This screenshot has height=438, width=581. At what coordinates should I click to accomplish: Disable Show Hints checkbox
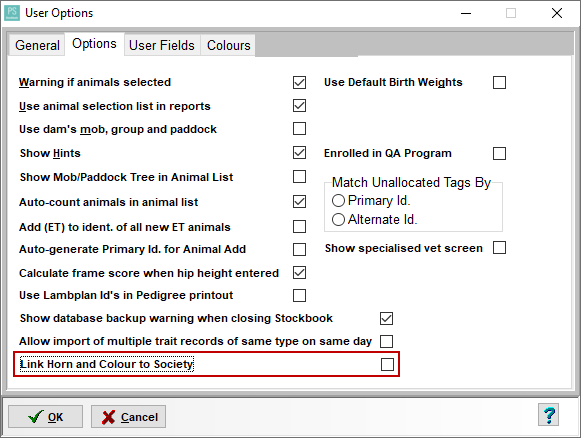click(x=299, y=153)
